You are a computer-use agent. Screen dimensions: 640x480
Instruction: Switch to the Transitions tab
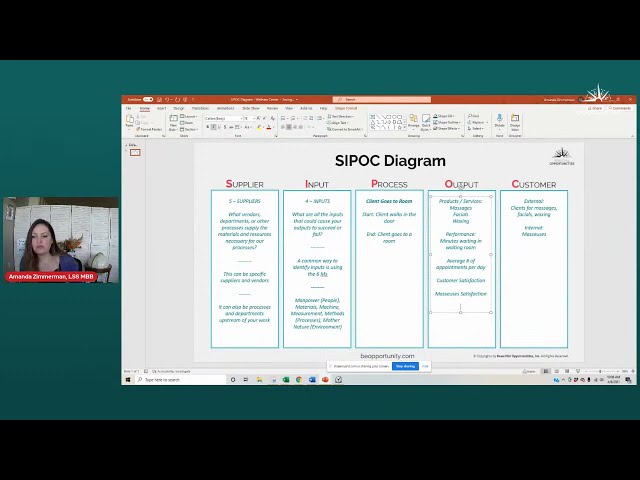(200, 109)
